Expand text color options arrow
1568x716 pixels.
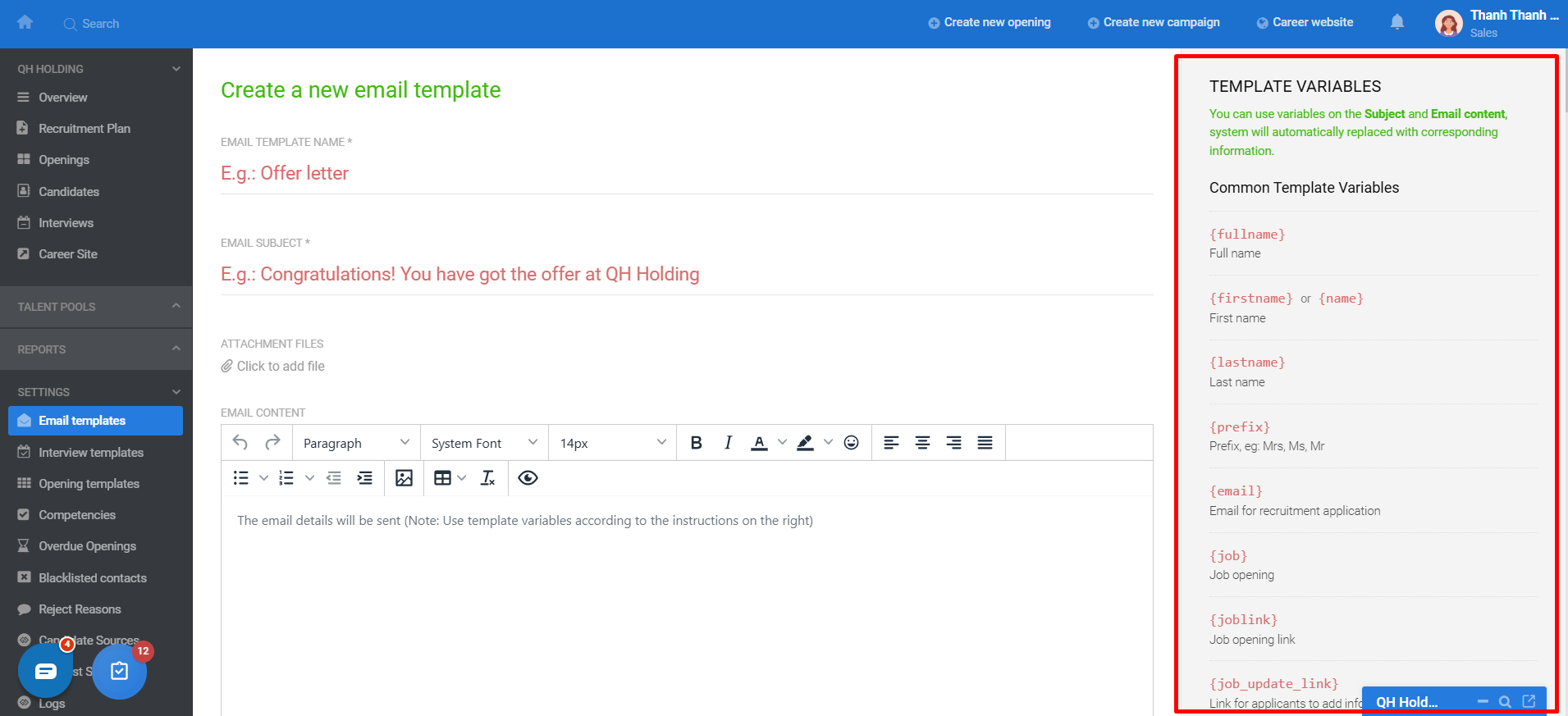click(x=782, y=443)
